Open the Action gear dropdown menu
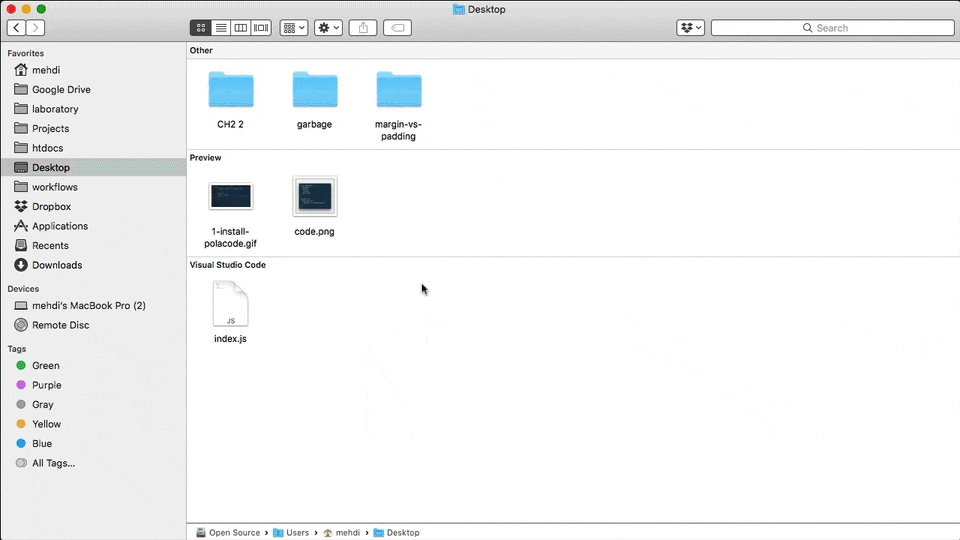Viewport: 960px width, 540px height. tap(328, 28)
